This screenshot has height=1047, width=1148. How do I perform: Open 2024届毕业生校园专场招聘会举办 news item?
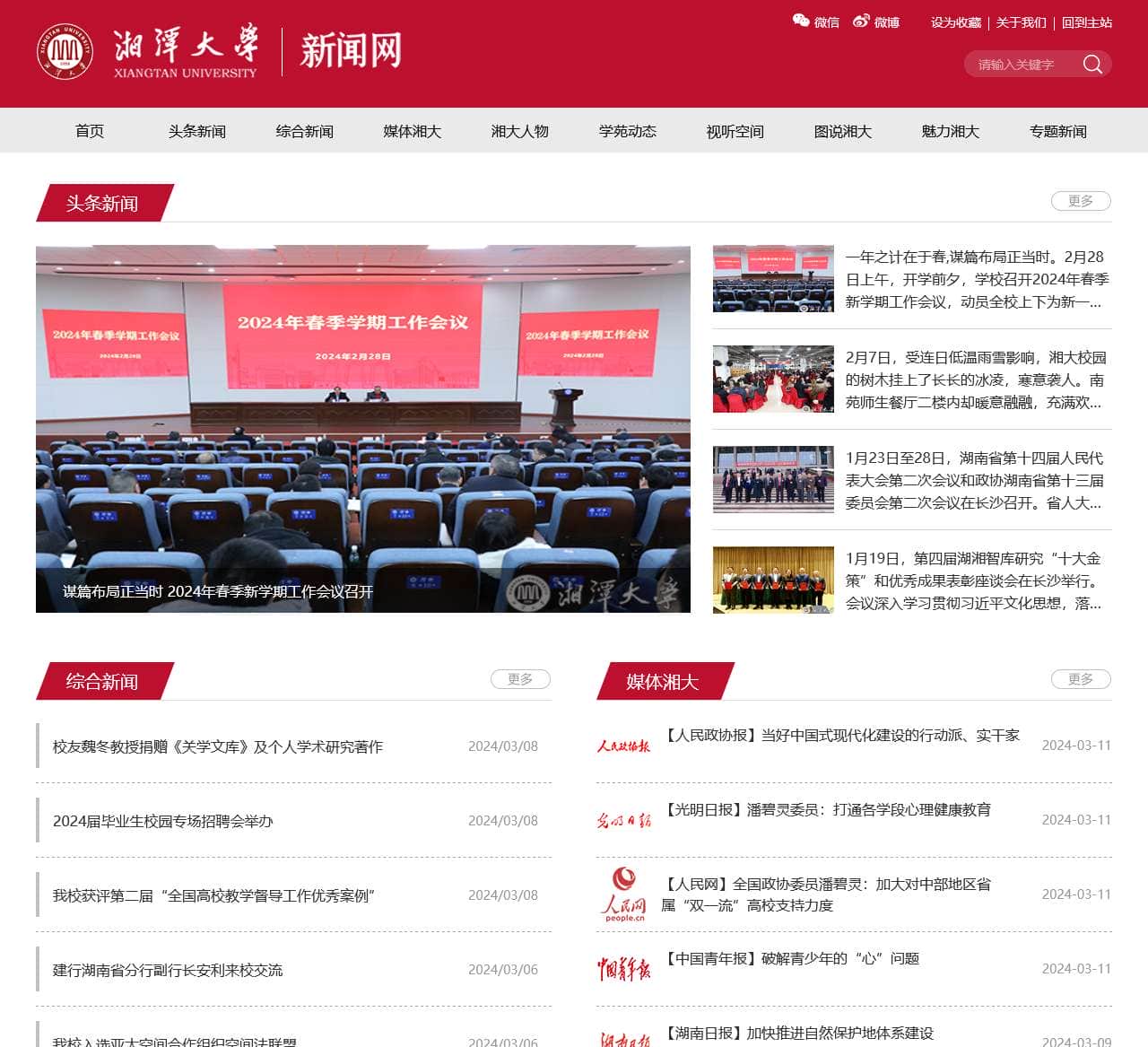(163, 821)
